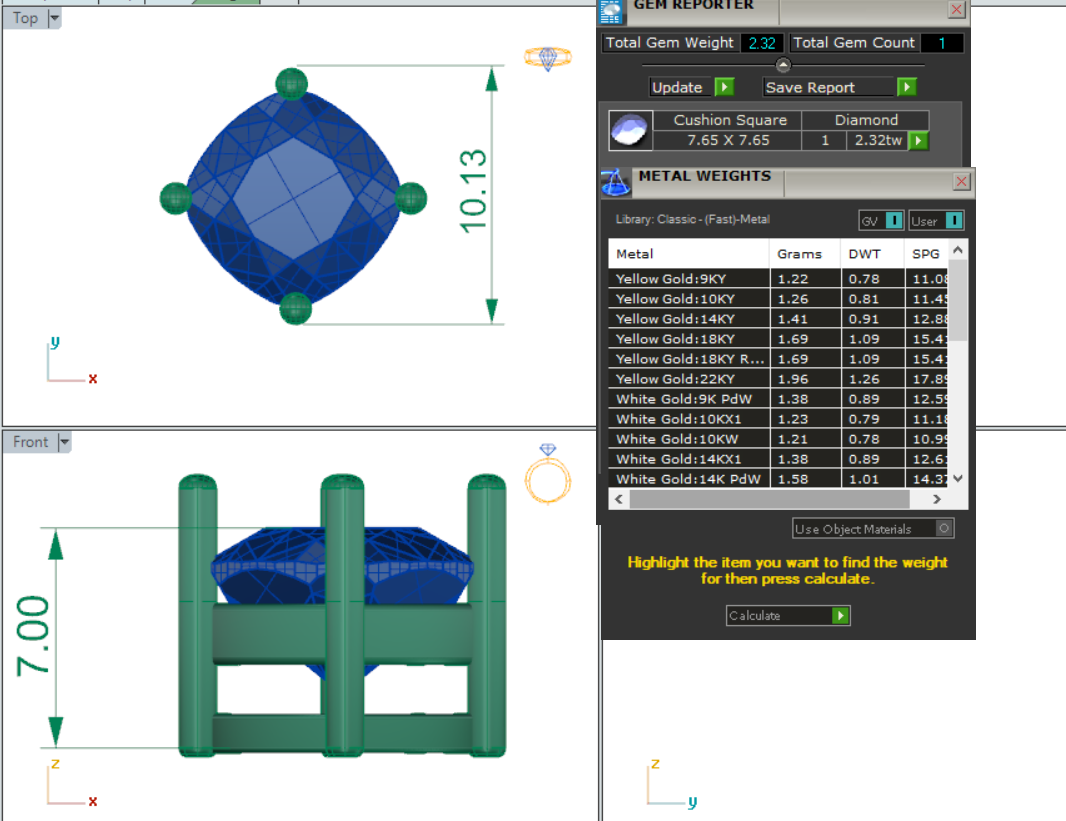Click the ring icon in Front viewport

pos(547,474)
